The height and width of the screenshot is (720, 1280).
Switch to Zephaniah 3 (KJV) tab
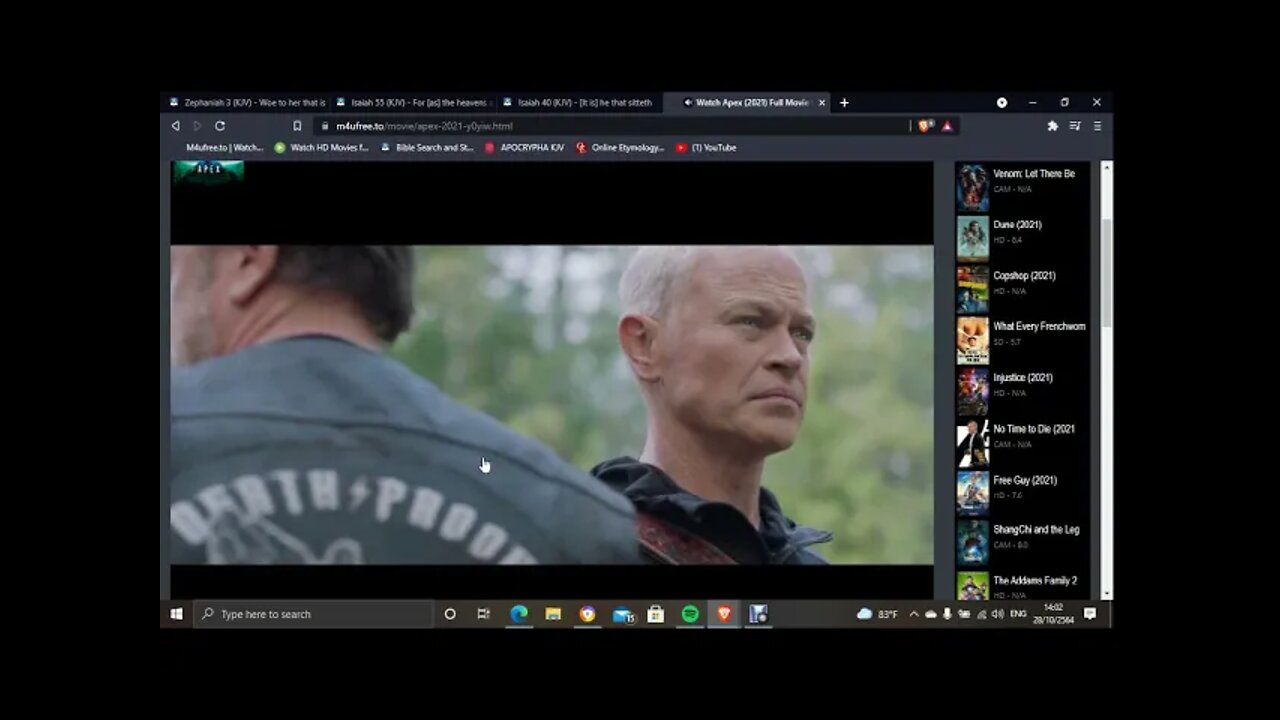coord(247,102)
